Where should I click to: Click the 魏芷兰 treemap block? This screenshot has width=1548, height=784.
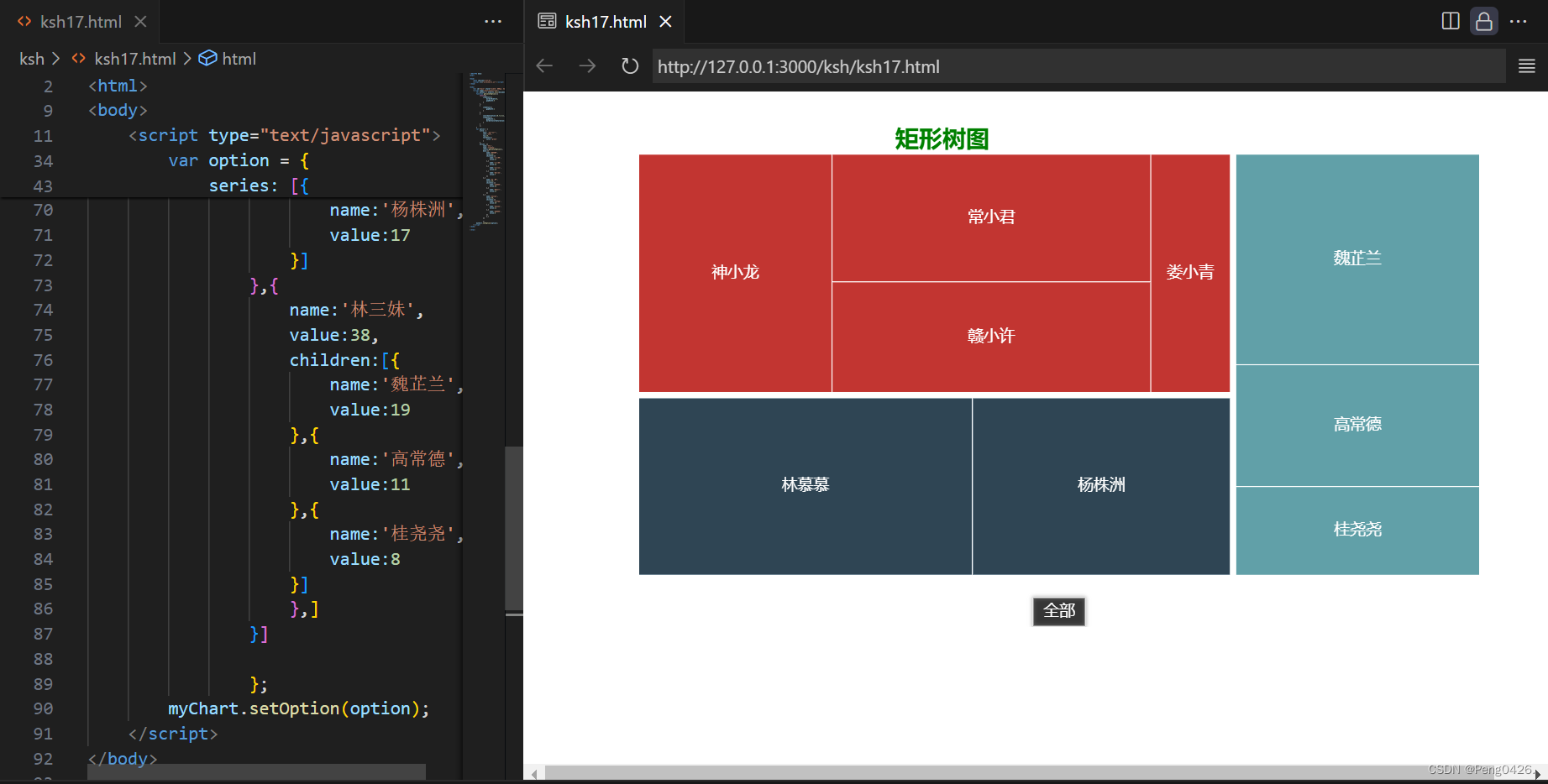click(x=1357, y=259)
